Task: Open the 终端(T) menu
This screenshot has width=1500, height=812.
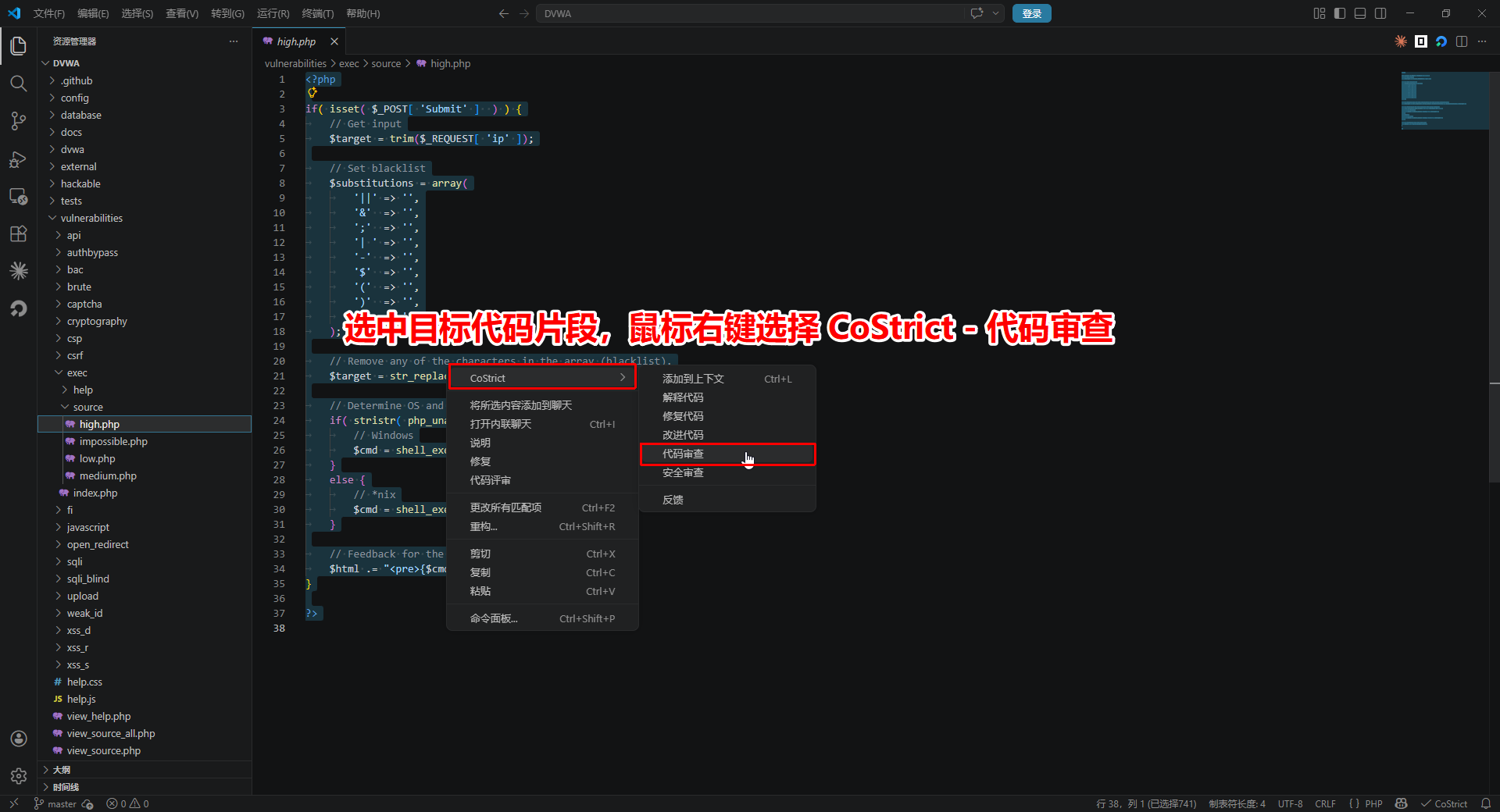Action: point(317,13)
